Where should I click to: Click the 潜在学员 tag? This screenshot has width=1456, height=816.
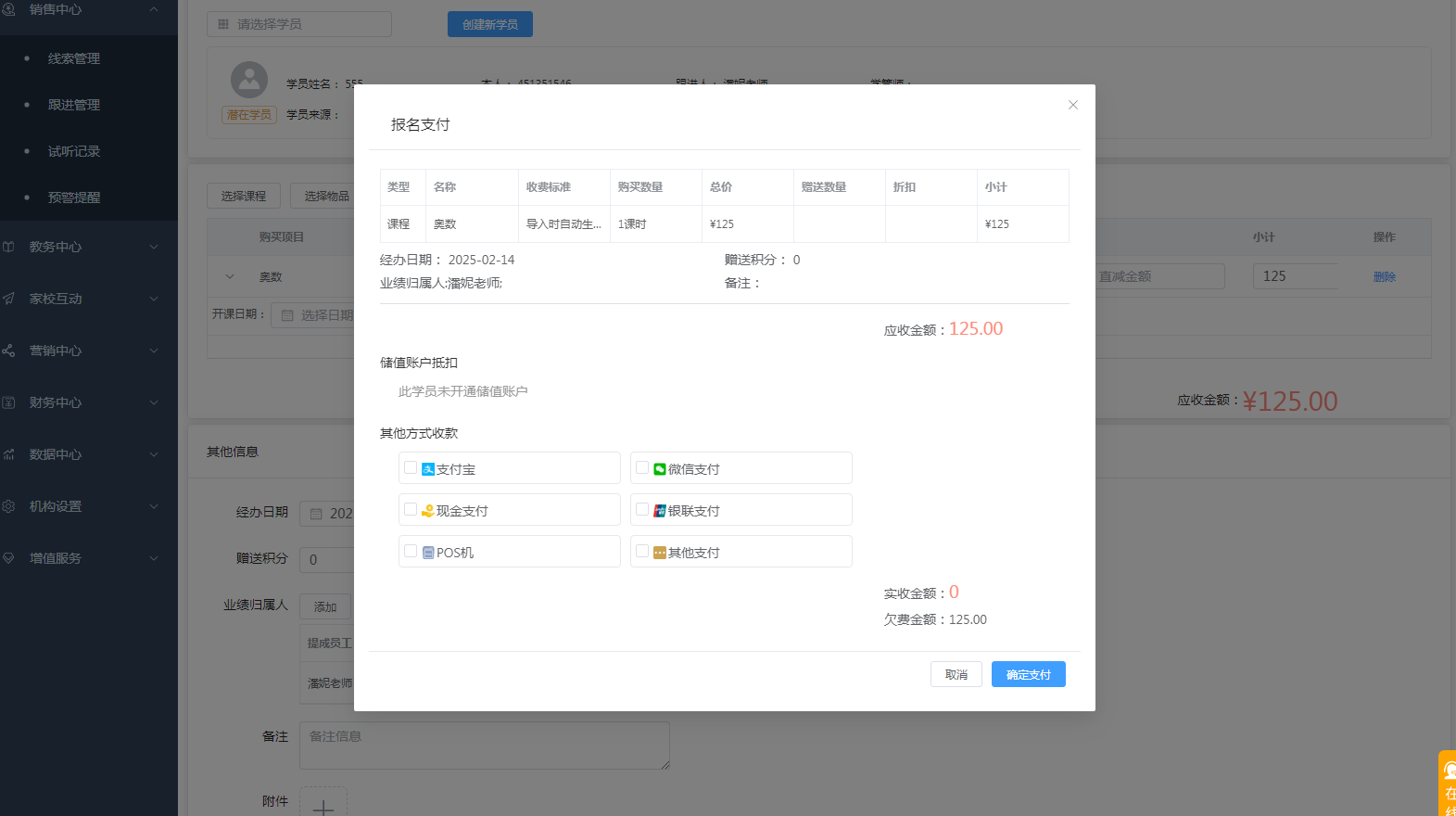click(x=249, y=115)
